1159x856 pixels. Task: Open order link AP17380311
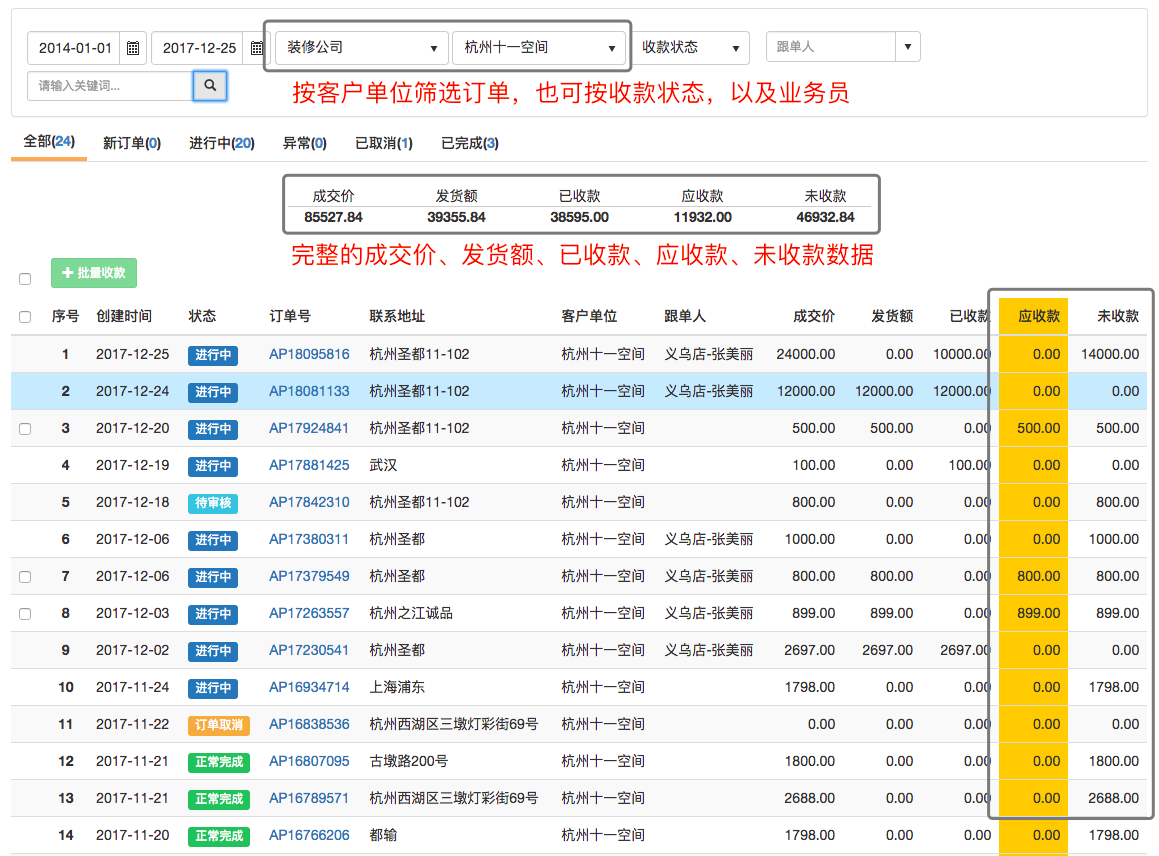309,539
